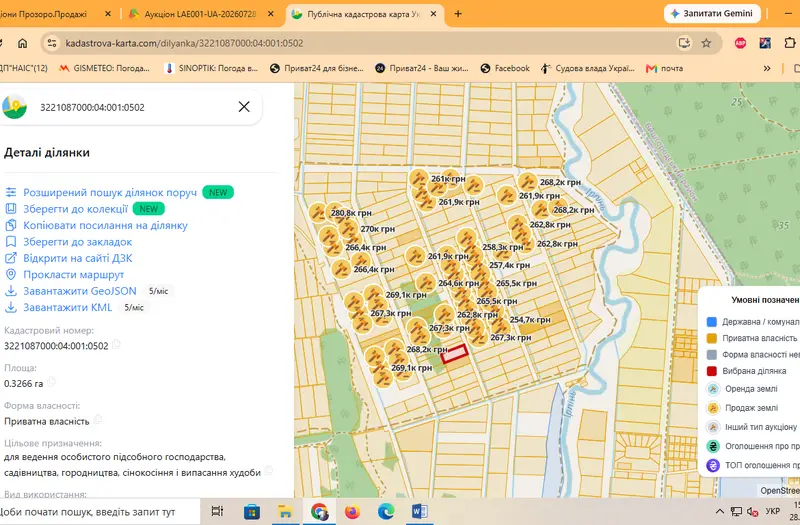Open Розширений пошук ділянок поруч link
The image size is (800, 525).
coord(110,192)
